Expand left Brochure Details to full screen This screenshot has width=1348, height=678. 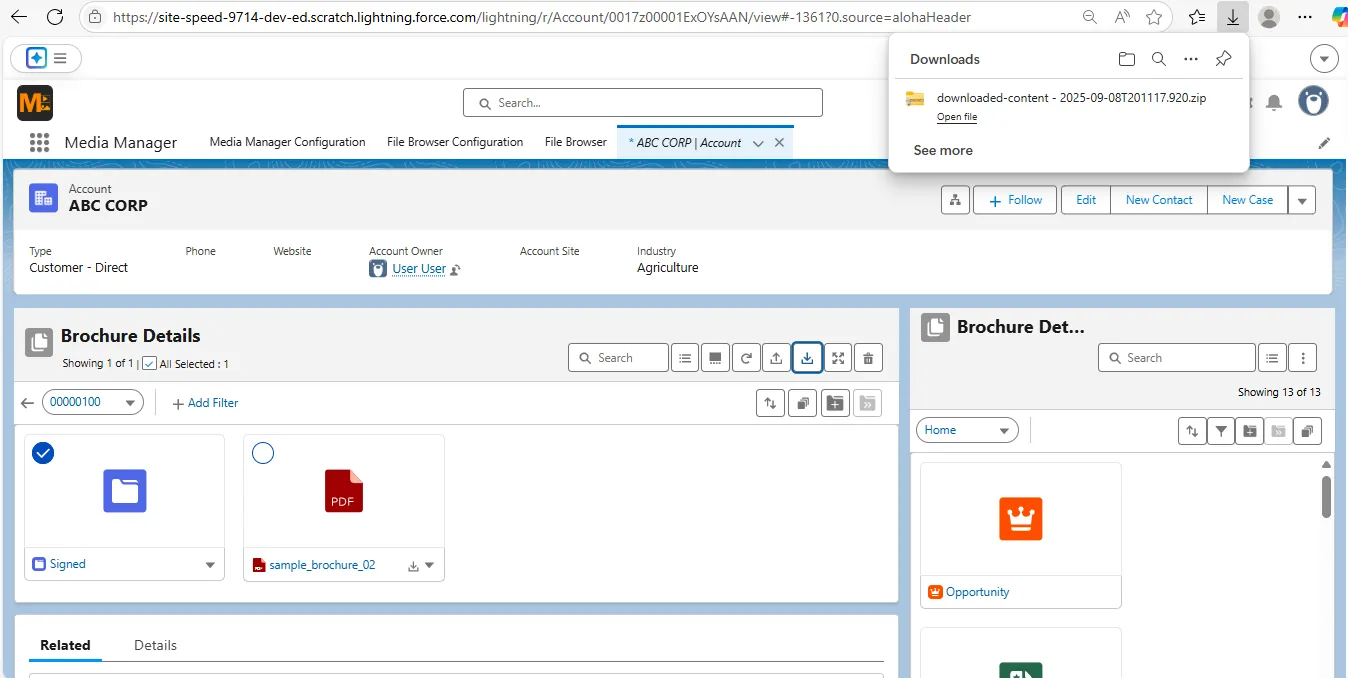tap(838, 358)
